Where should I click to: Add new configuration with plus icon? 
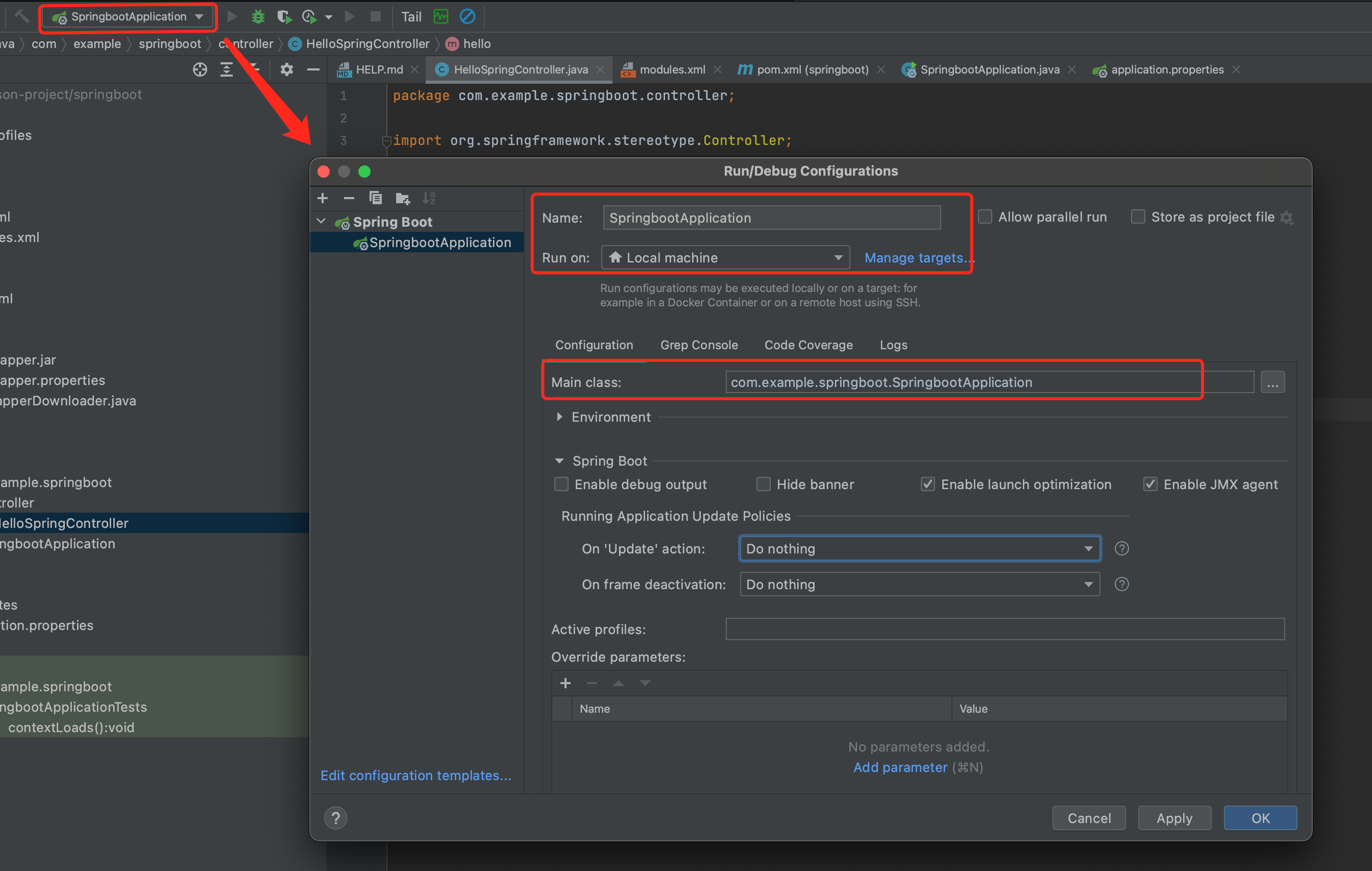click(x=323, y=199)
